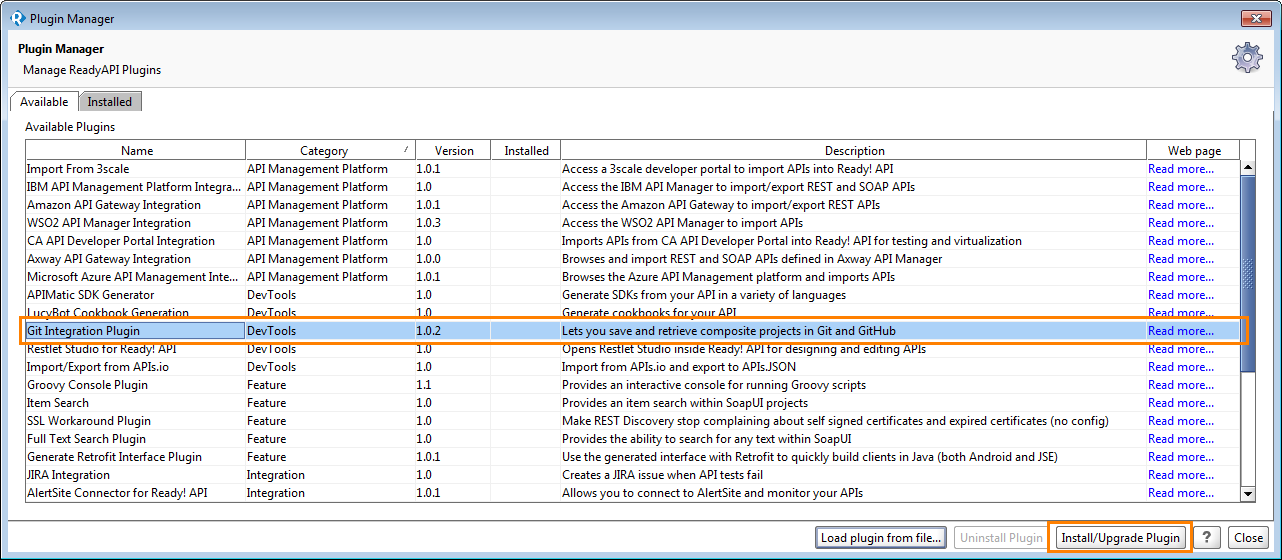
Task: Select APIMatic SDK Generator plugin
Action: tap(633, 295)
